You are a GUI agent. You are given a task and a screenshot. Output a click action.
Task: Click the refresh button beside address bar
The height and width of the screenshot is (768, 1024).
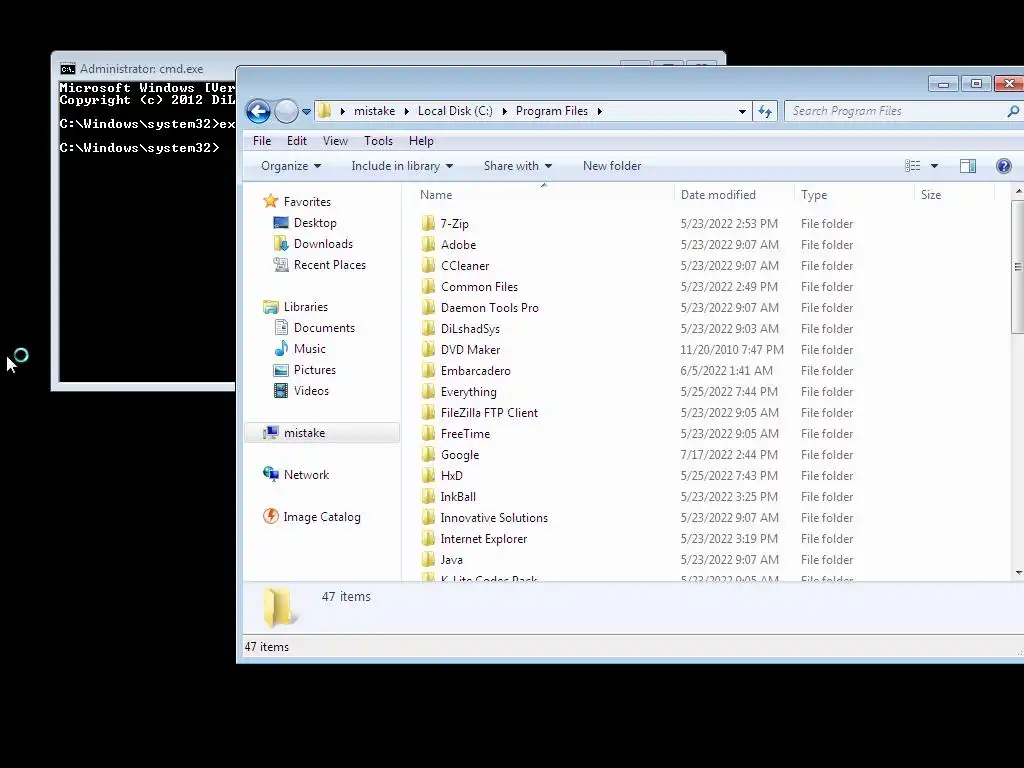pos(765,112)
